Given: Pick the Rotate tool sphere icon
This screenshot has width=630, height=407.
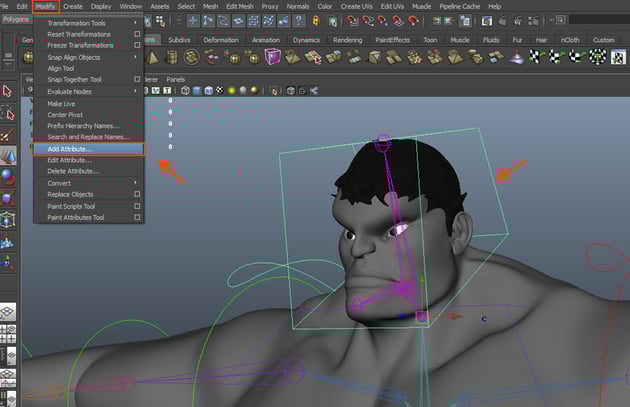Looking at the screenshot, I should click(7, 177).
